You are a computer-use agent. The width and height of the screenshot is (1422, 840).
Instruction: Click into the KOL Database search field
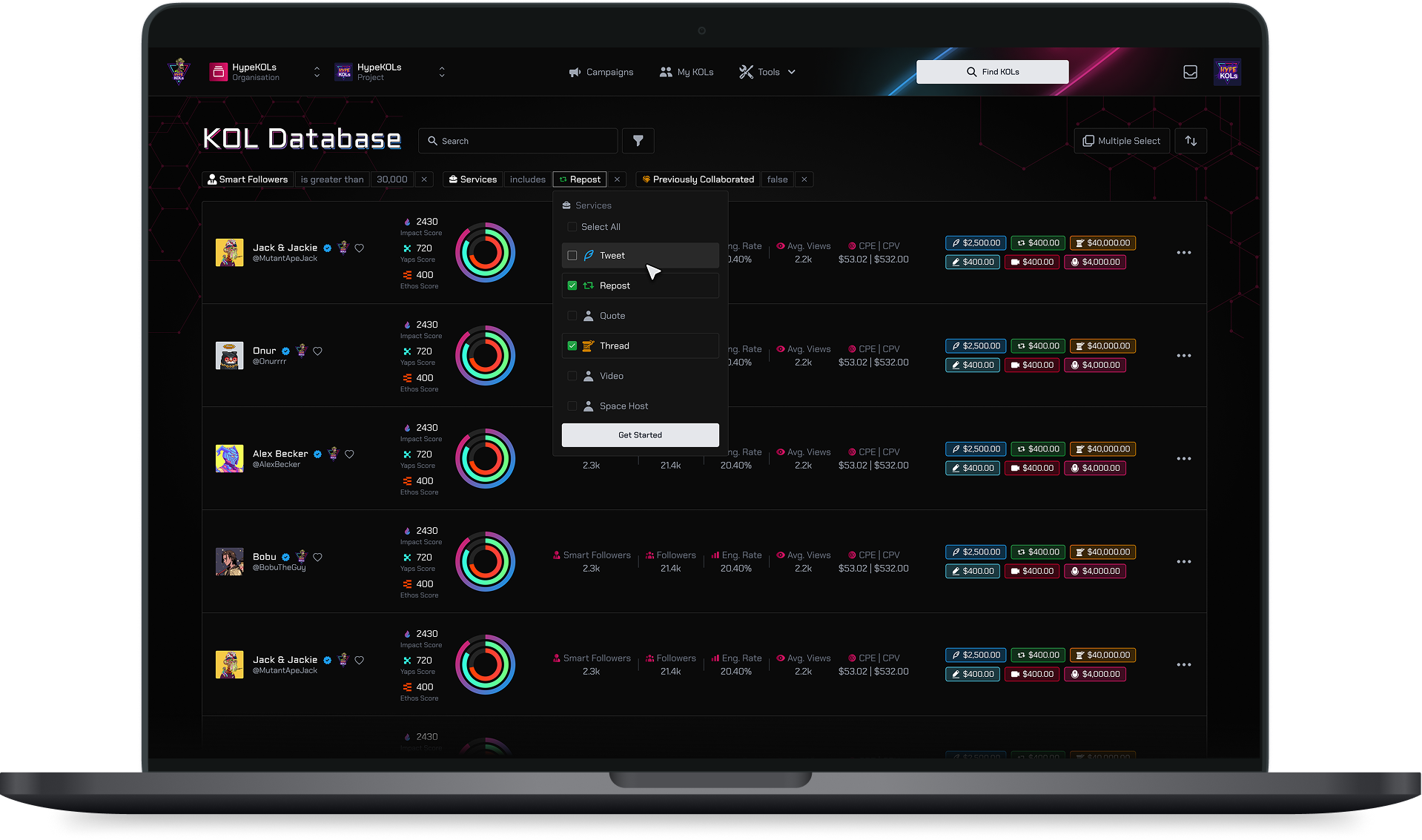point(518,141)
